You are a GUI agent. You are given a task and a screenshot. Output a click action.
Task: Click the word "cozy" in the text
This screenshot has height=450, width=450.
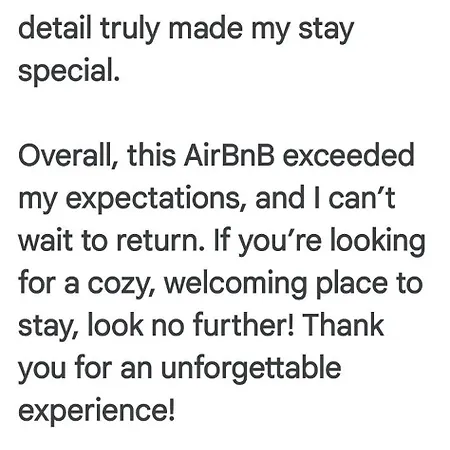click(120, 285)
